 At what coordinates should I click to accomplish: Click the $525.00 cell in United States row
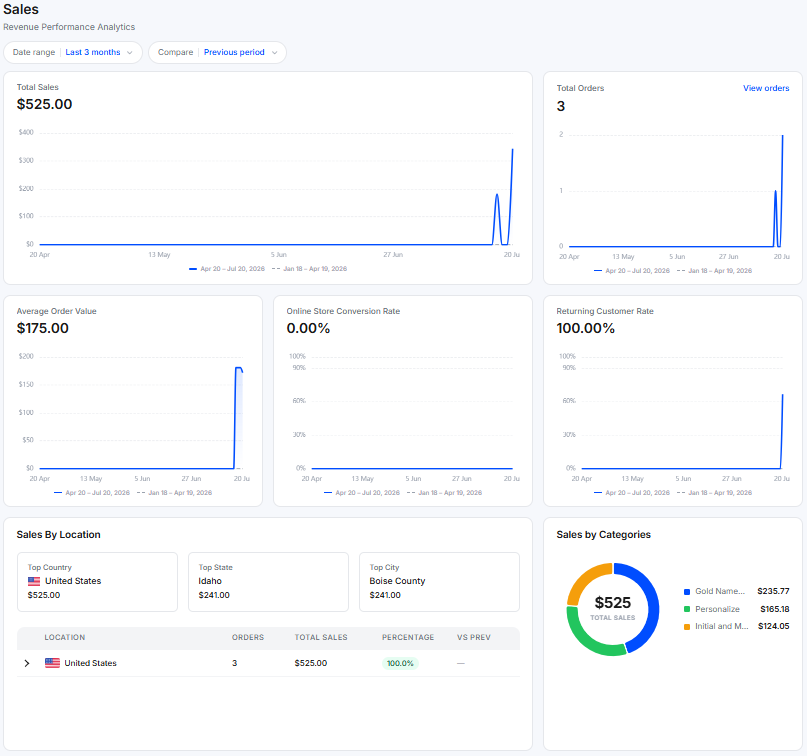click(310, 663)
